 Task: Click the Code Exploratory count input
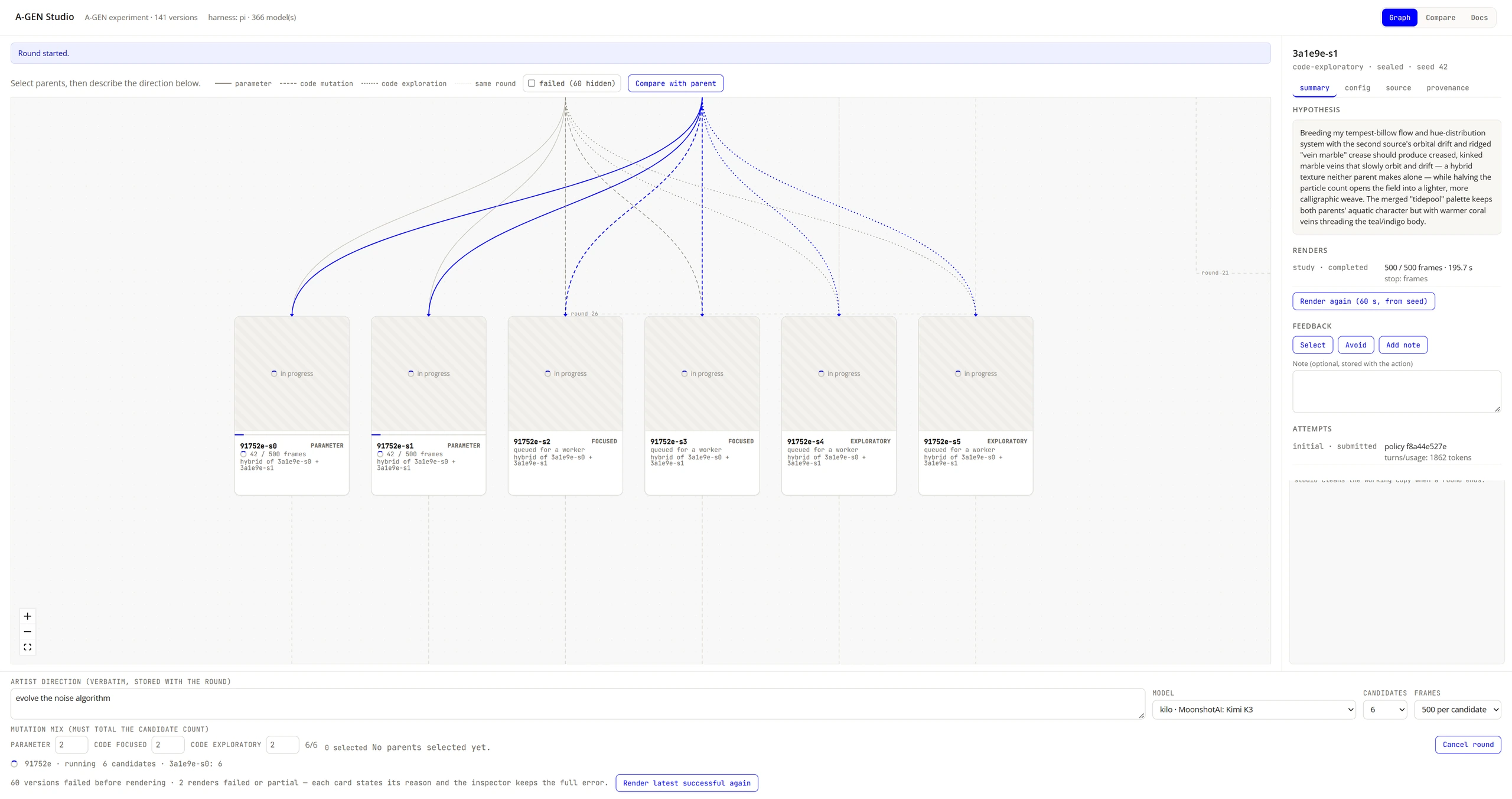coord(282,745)
